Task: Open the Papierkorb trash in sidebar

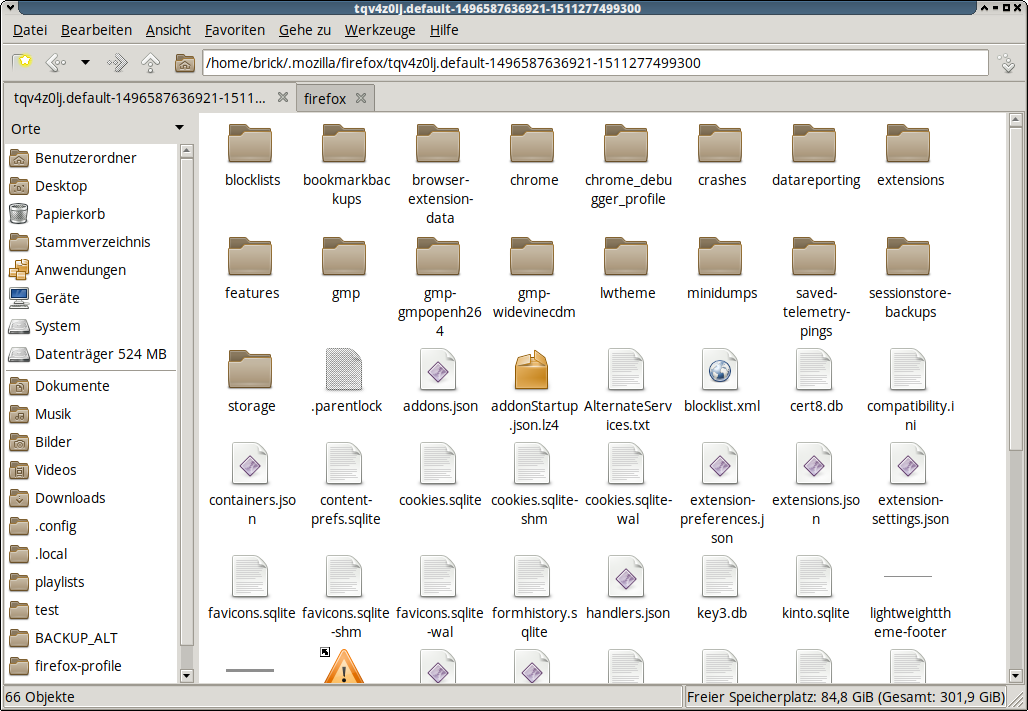Action: pos(70,214)
